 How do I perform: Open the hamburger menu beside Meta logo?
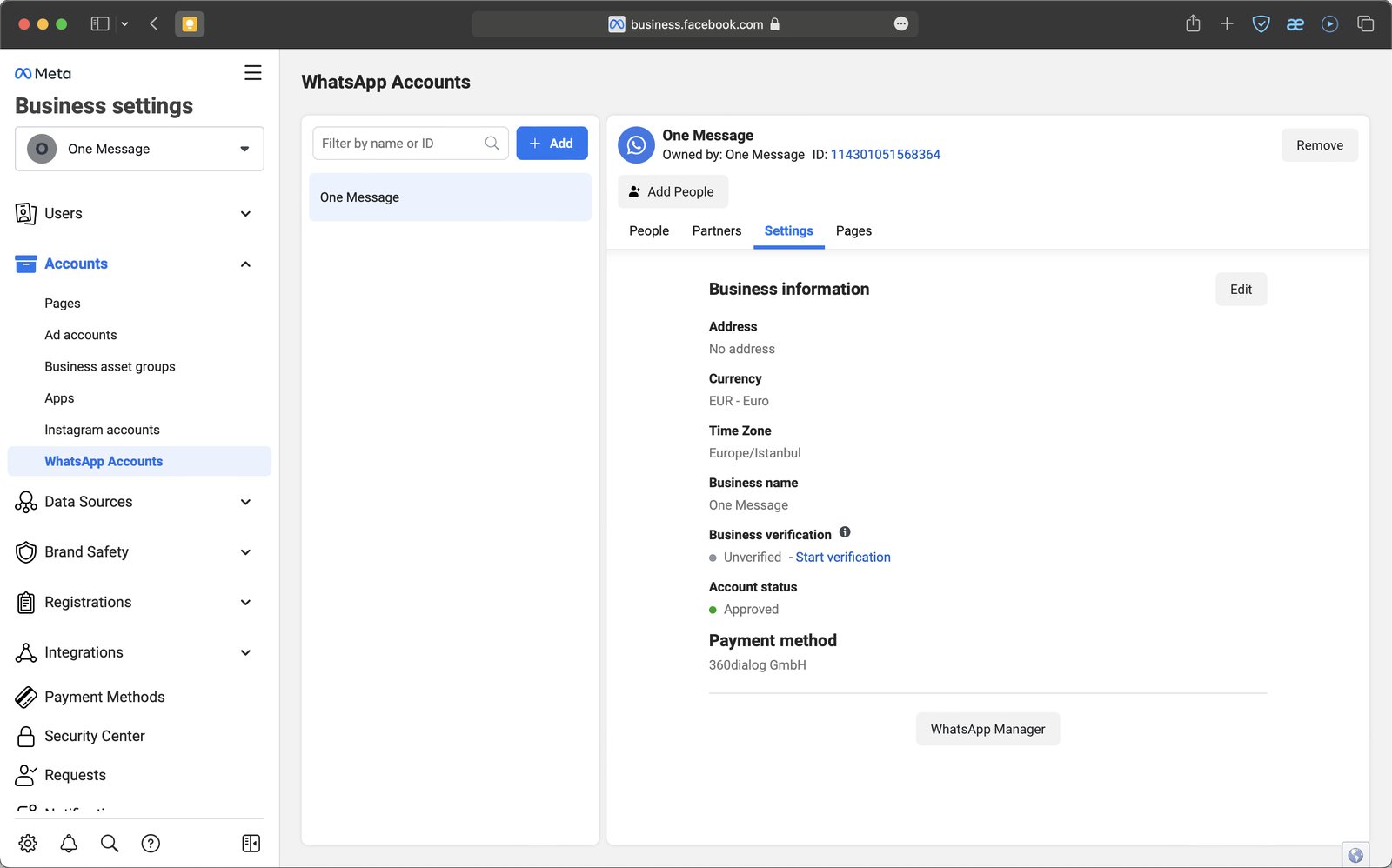(x=252, y=73)
